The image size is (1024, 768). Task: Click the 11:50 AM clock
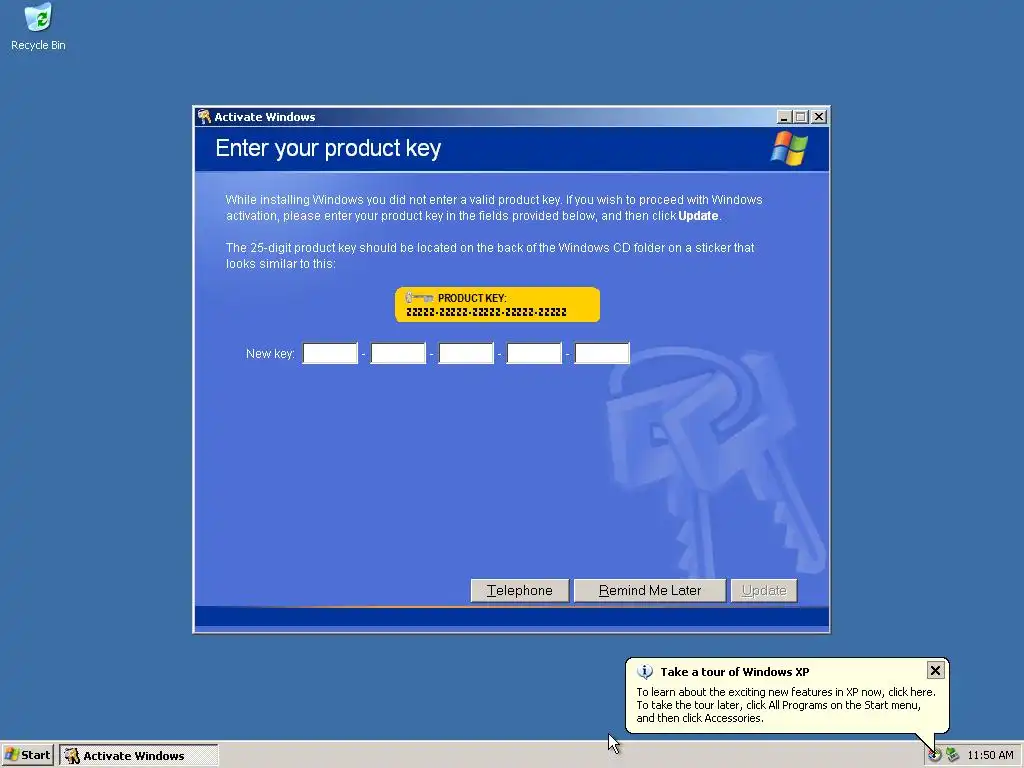pos(990,755)
